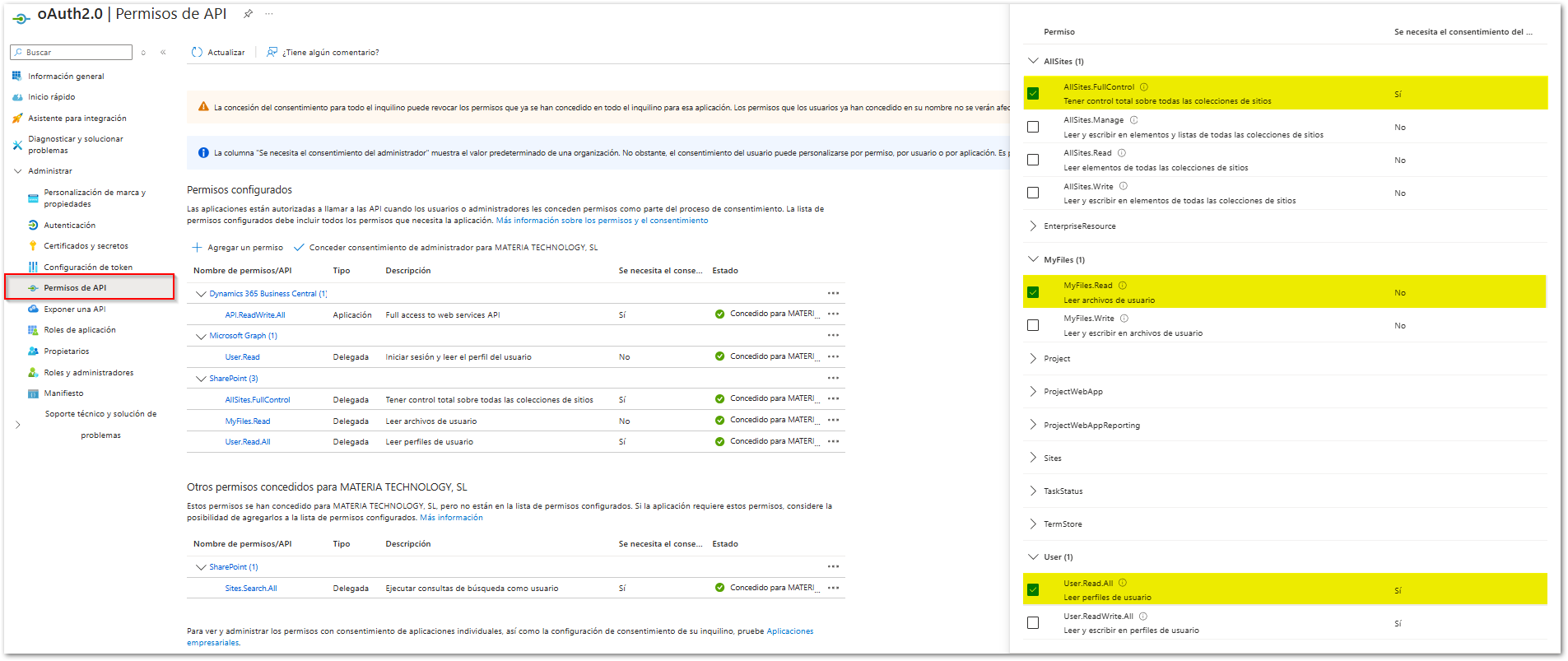Click the Exponer una API cloud icon
1568x661 pixels.
tap(33, 310)
